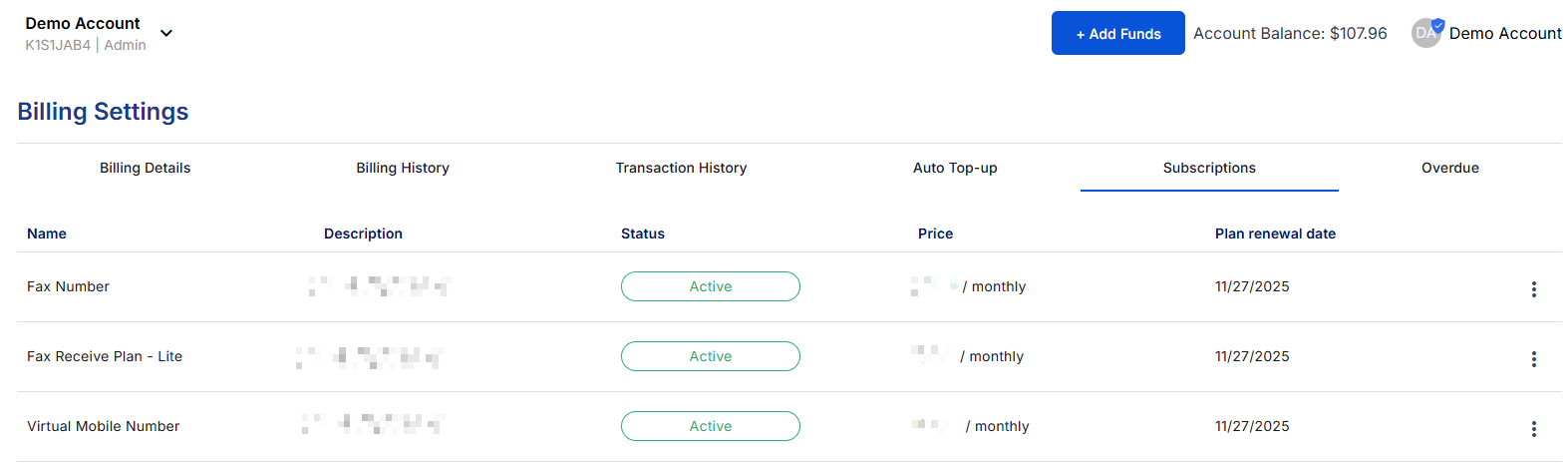The image size is (1568, 464).
Task: Click the Plan renewal date column header
Action: point(1275,233)
